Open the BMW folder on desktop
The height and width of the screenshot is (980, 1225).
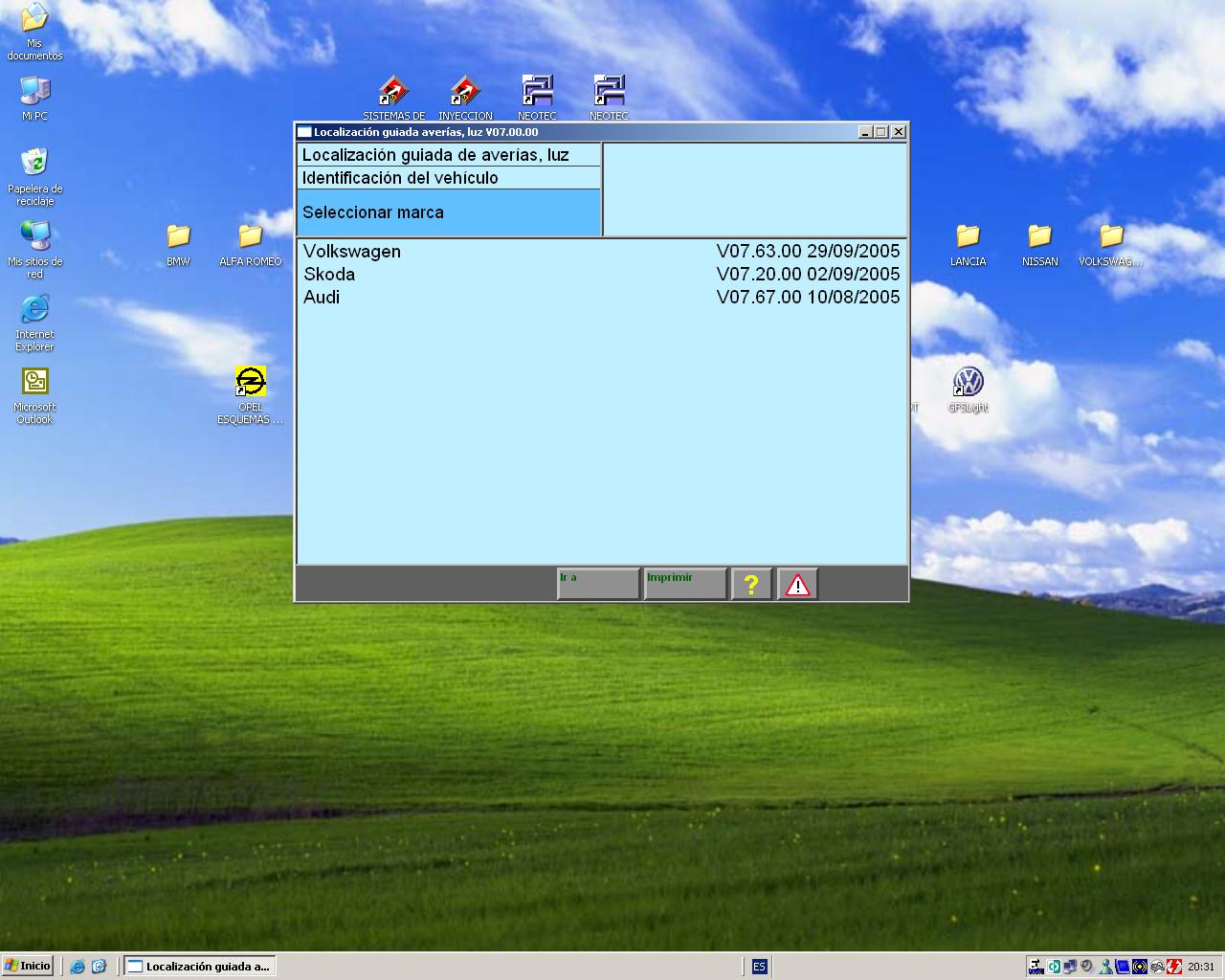coord(178,244)
